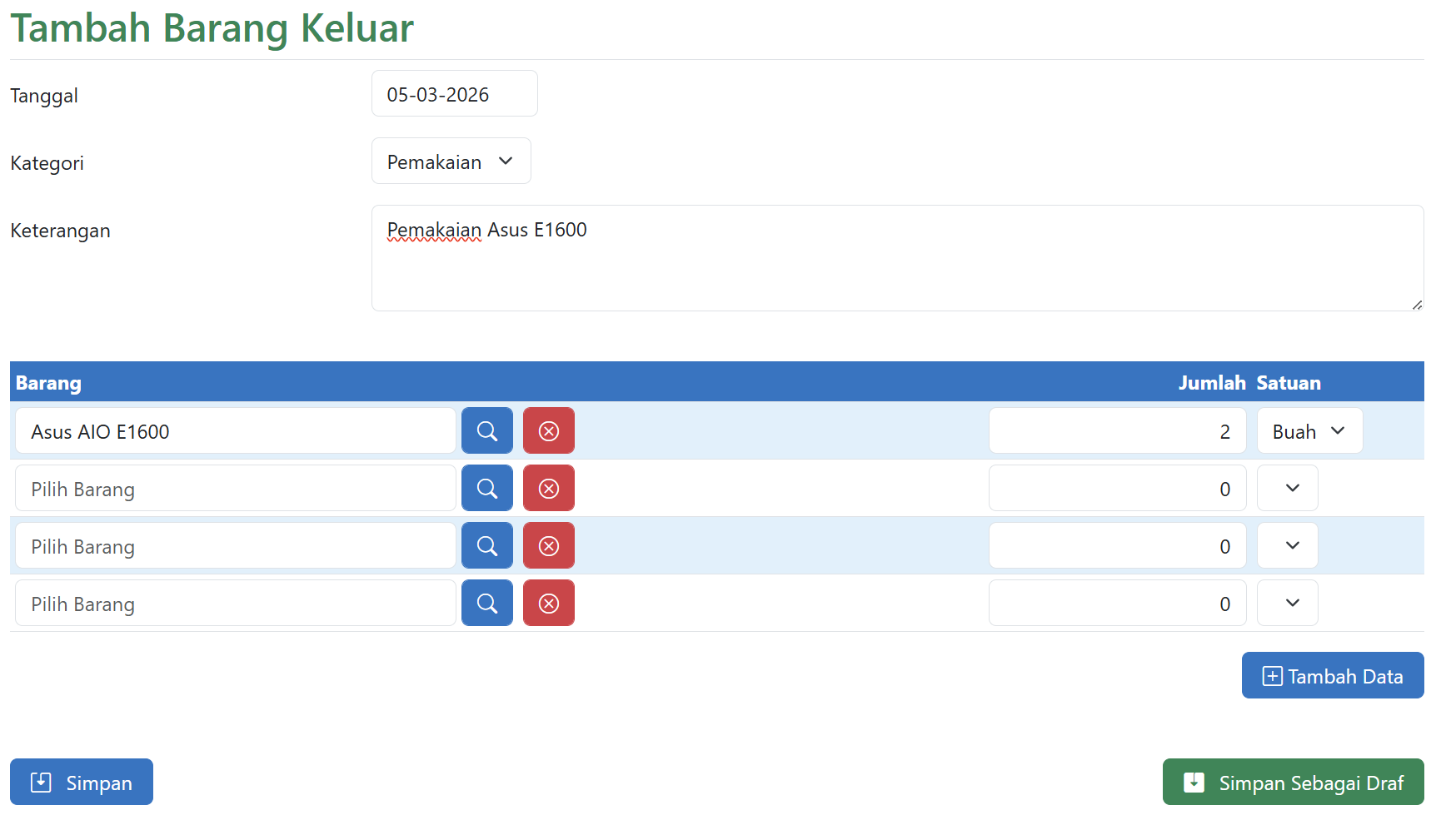
Task: Delete the fourth Barang row
Action: click(549, 603)
